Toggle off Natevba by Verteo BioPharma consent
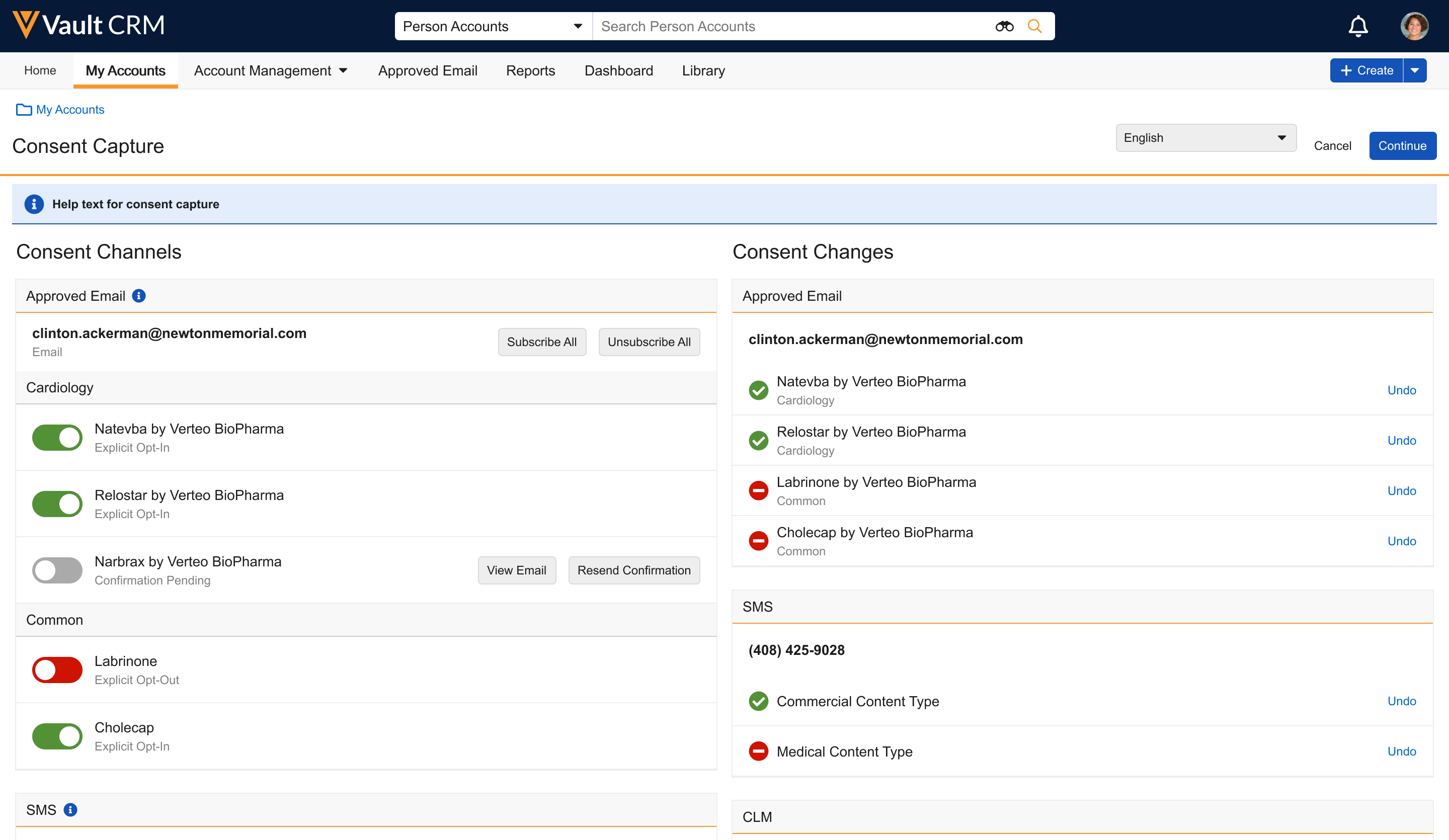 [57, 438]
